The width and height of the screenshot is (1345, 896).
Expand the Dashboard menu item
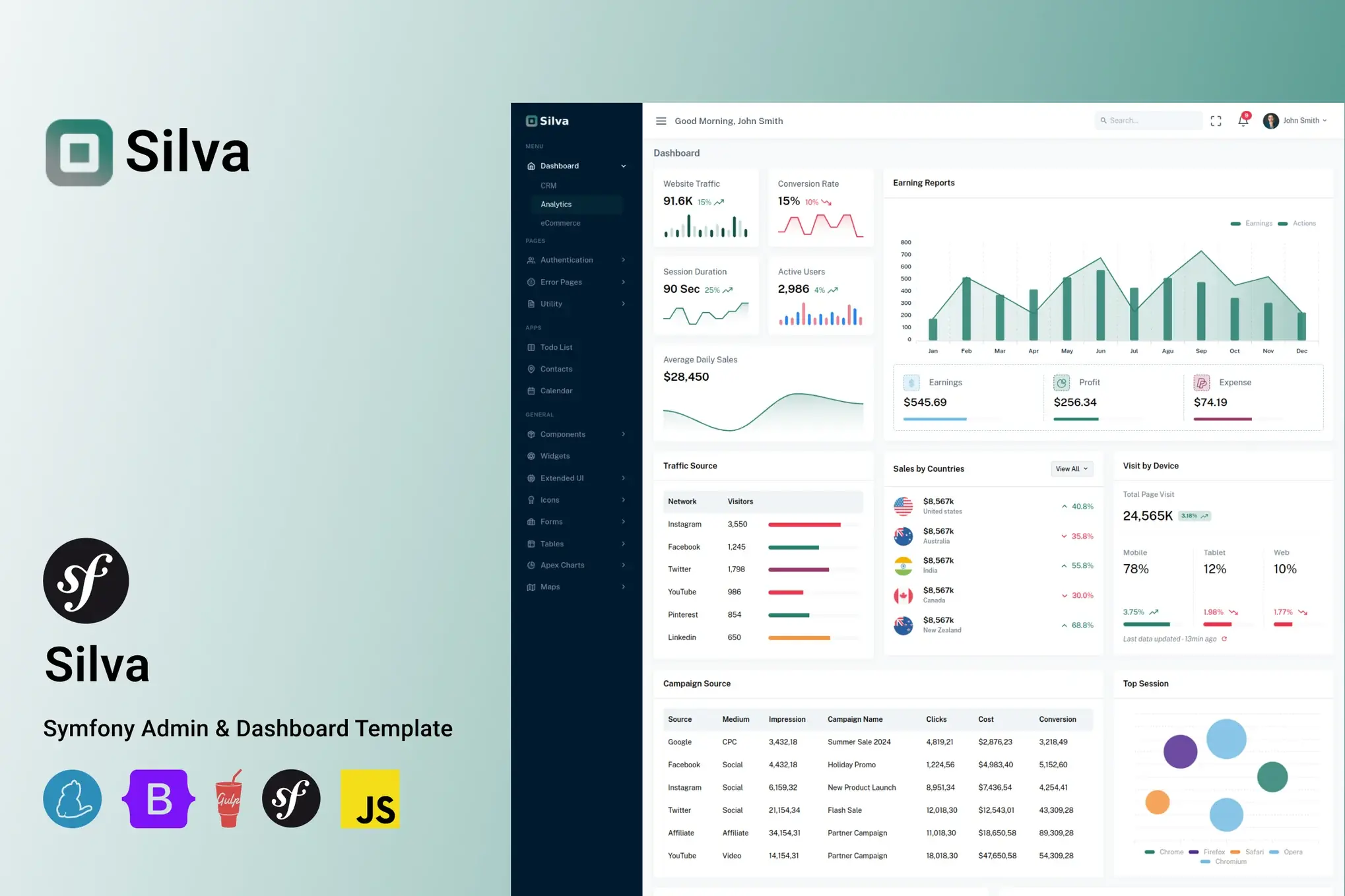tap(575, 165)
